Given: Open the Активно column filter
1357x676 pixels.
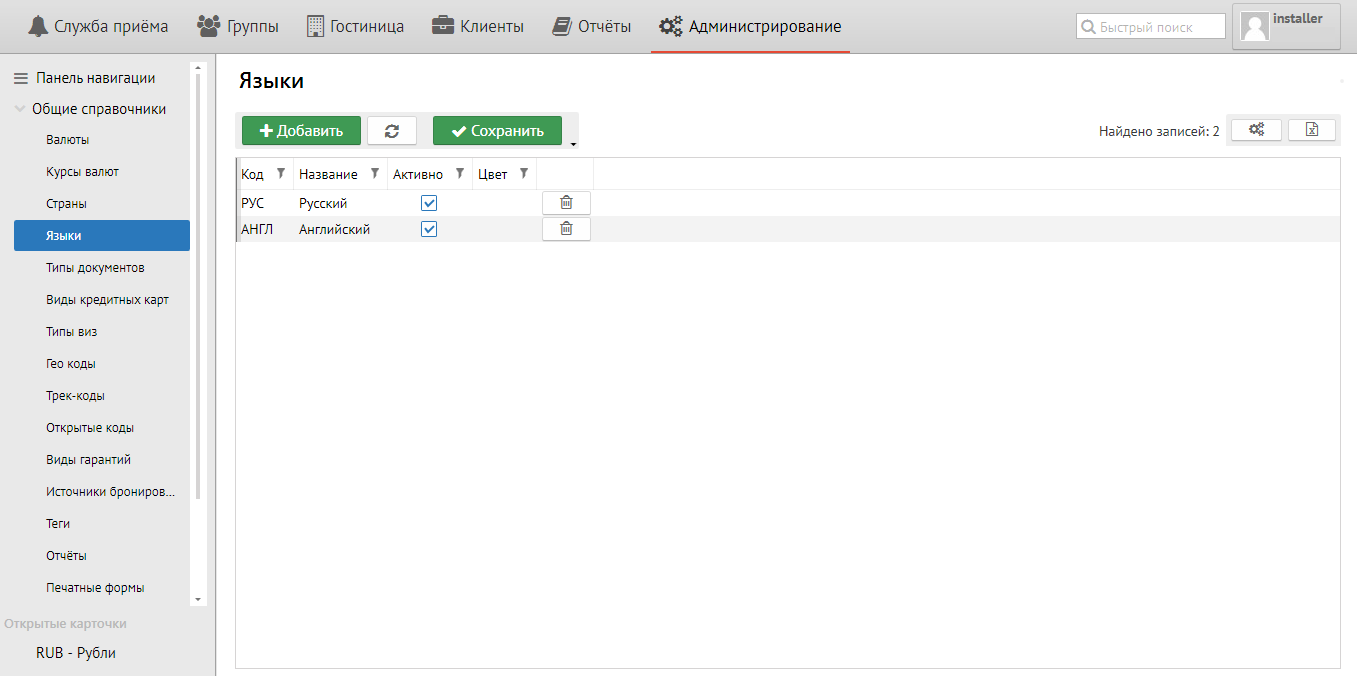Looking at the screenshot, I should [x=460, y=173].
